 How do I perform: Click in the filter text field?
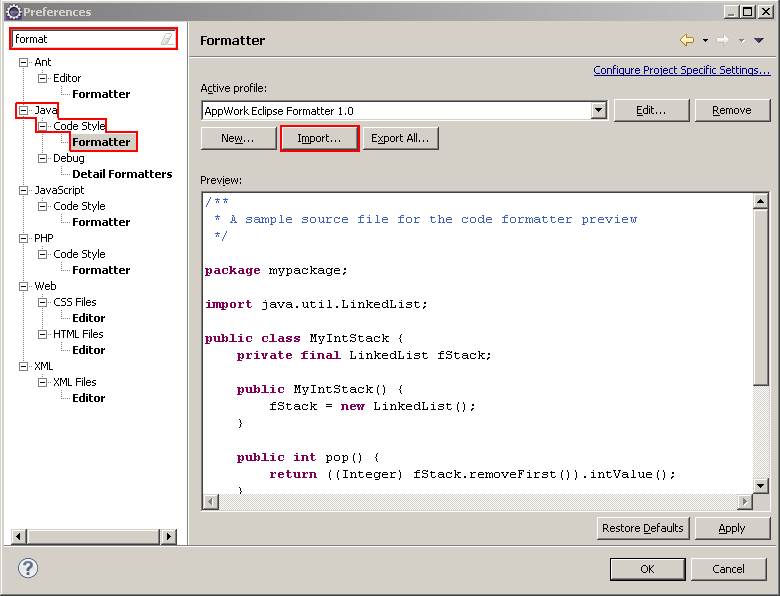coord(85,39)
